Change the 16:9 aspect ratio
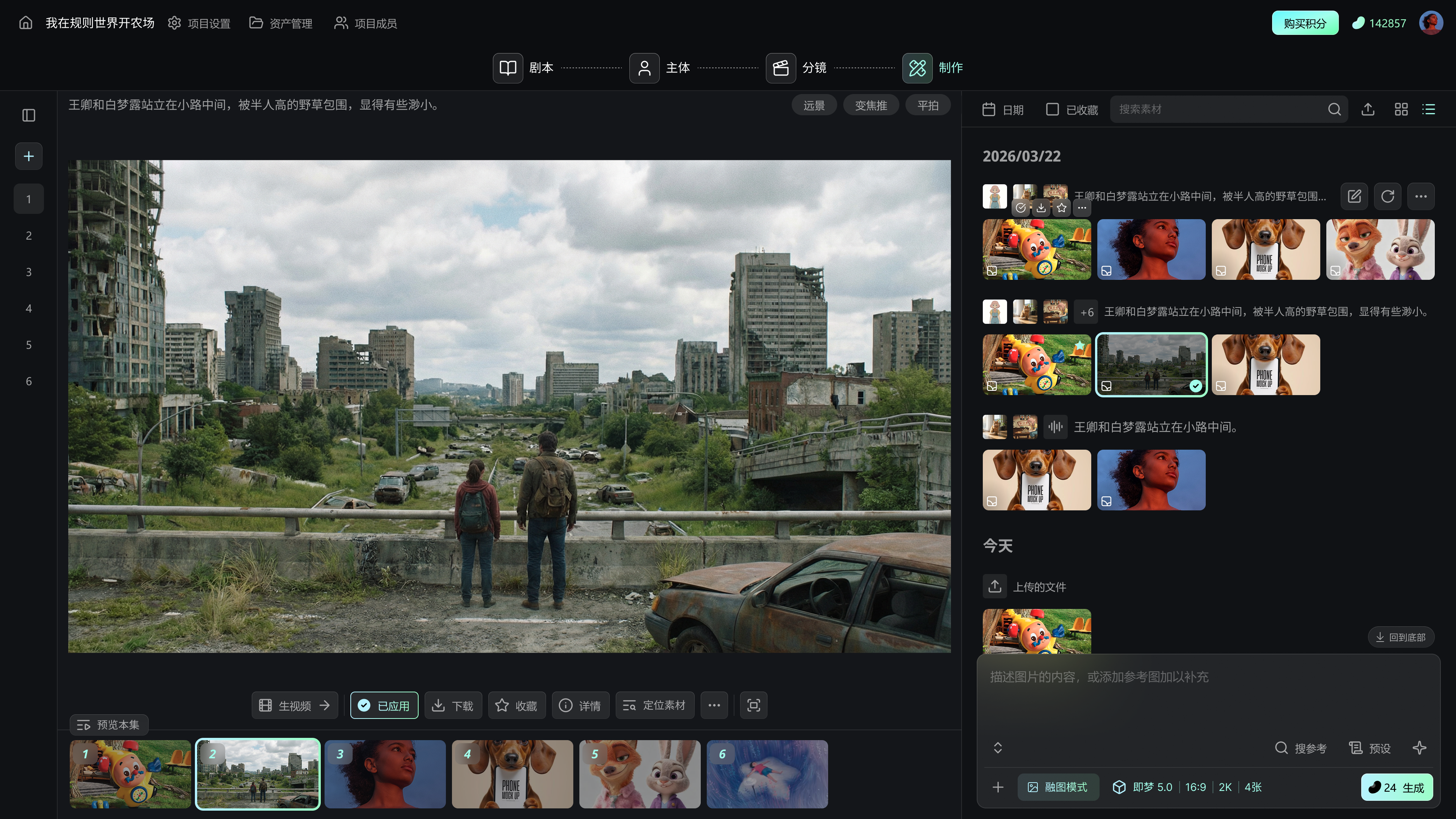1456x819 pixels. [1196, 788]
